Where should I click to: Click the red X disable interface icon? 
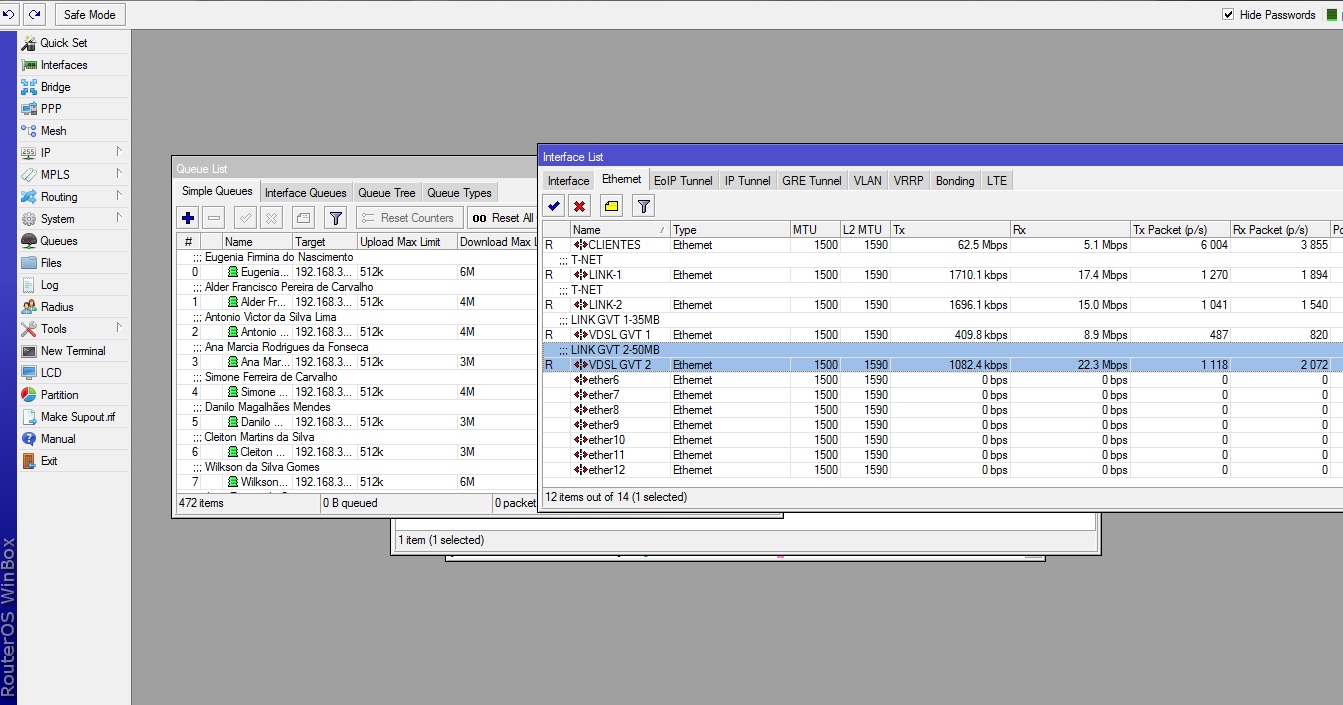(579, 206)
